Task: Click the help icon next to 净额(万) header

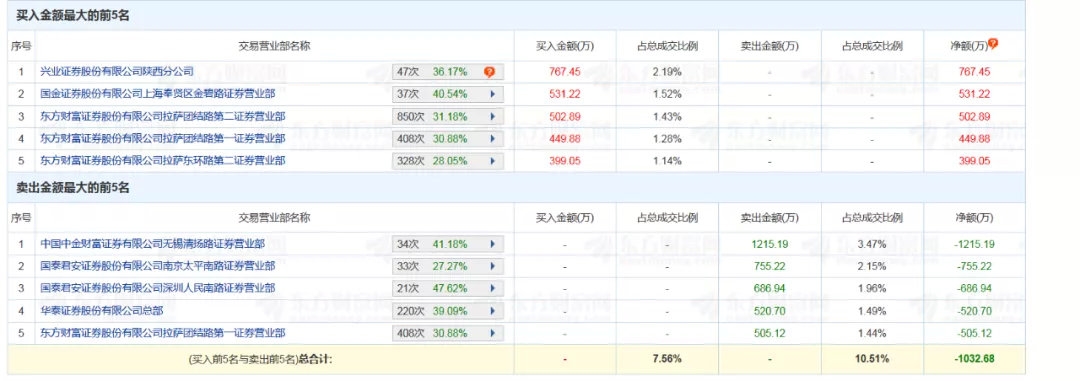Action: [x=993, y=44]
